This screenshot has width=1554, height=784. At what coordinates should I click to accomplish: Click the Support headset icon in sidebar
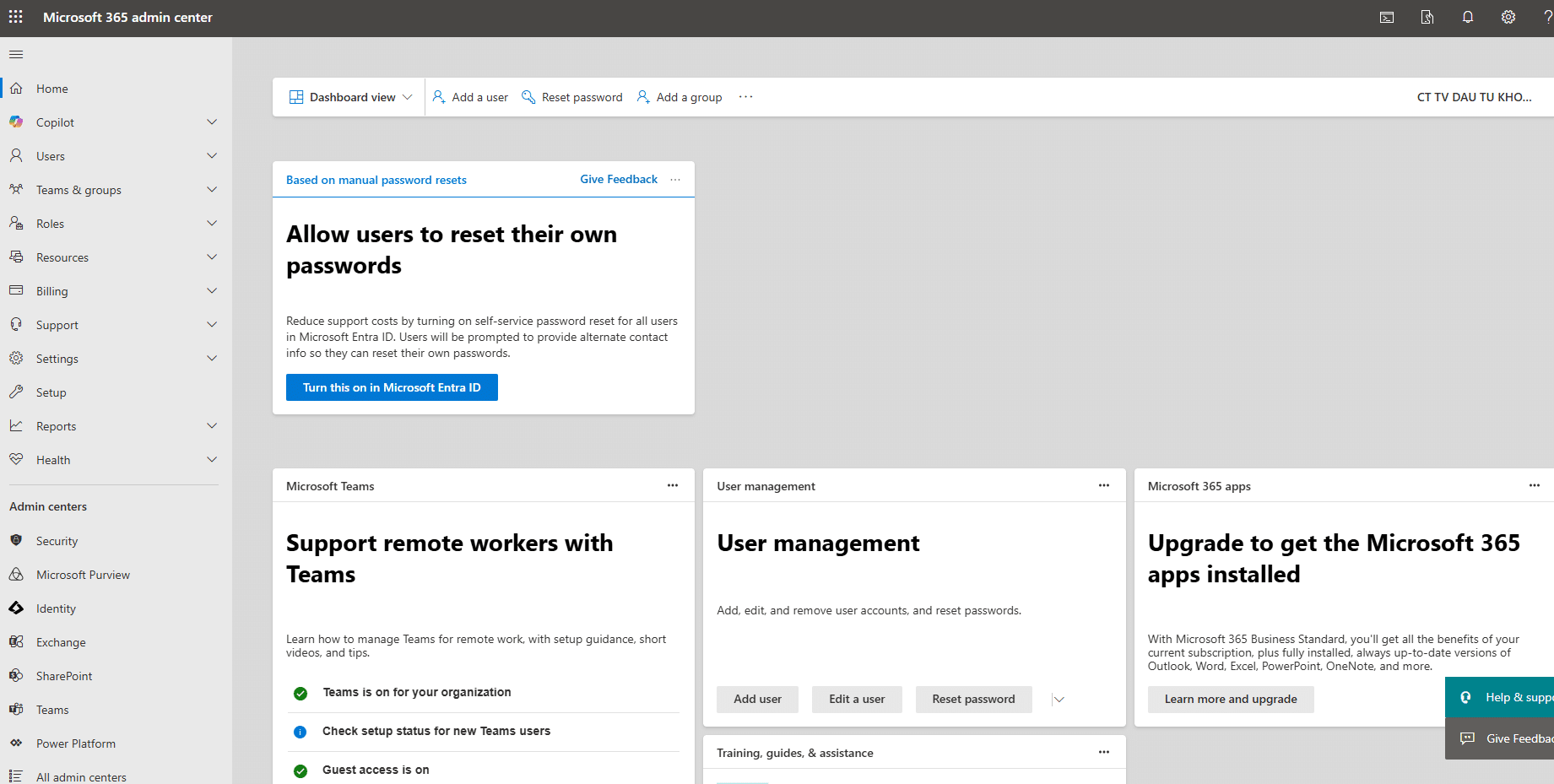tap(16, 325)
